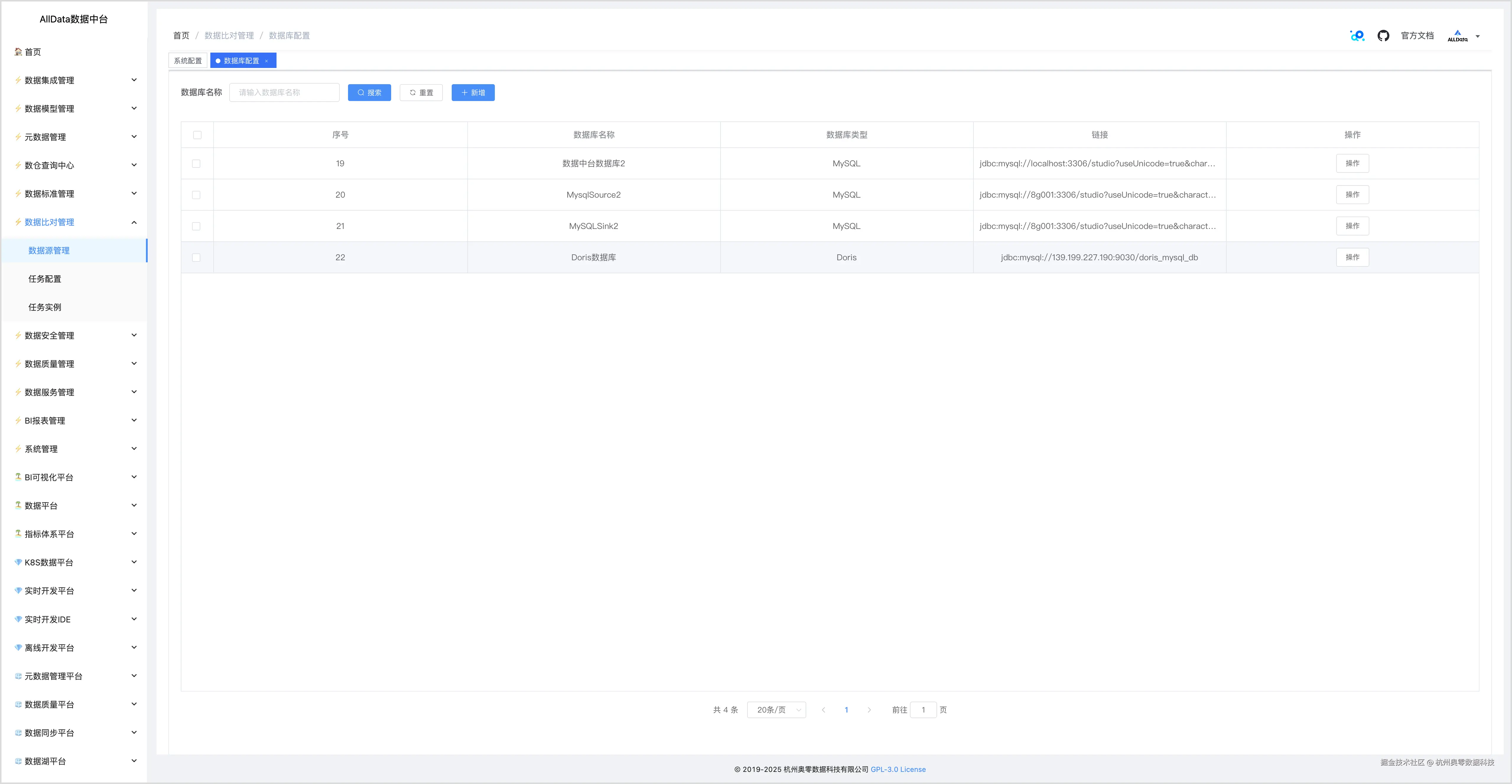
Task: Click the 数据库名称 search input field
Action: point(284,93)
